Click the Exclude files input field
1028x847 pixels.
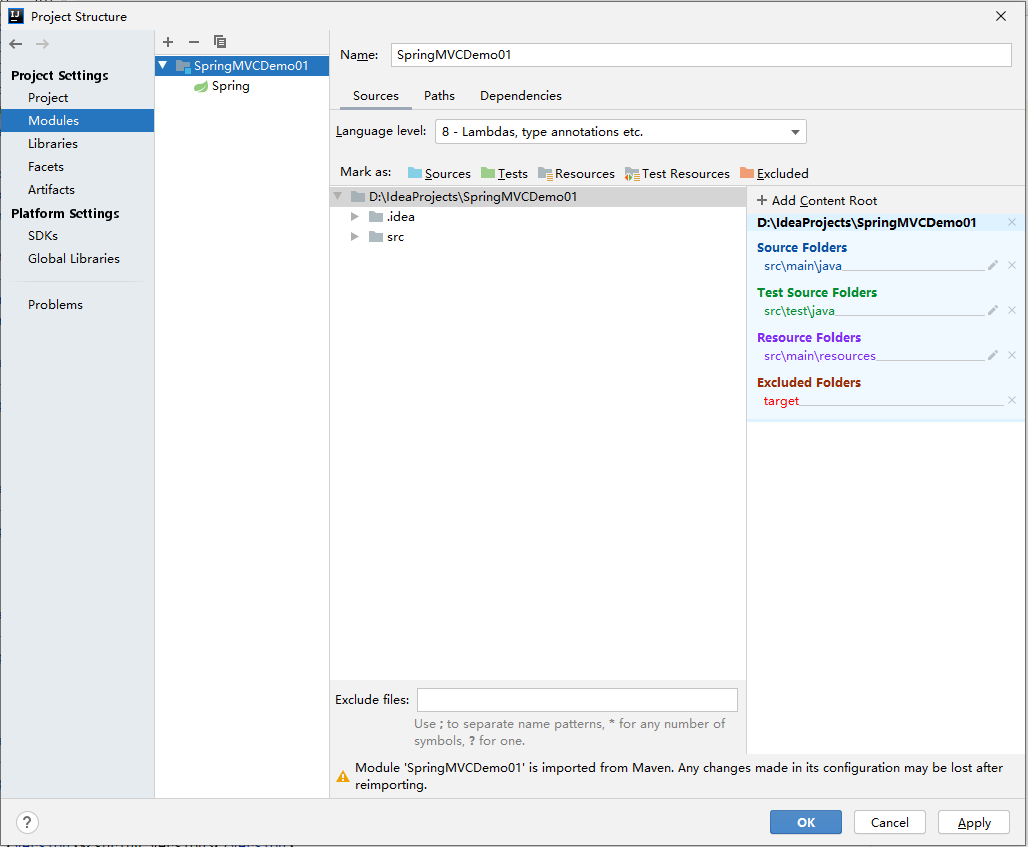point(577,700)
